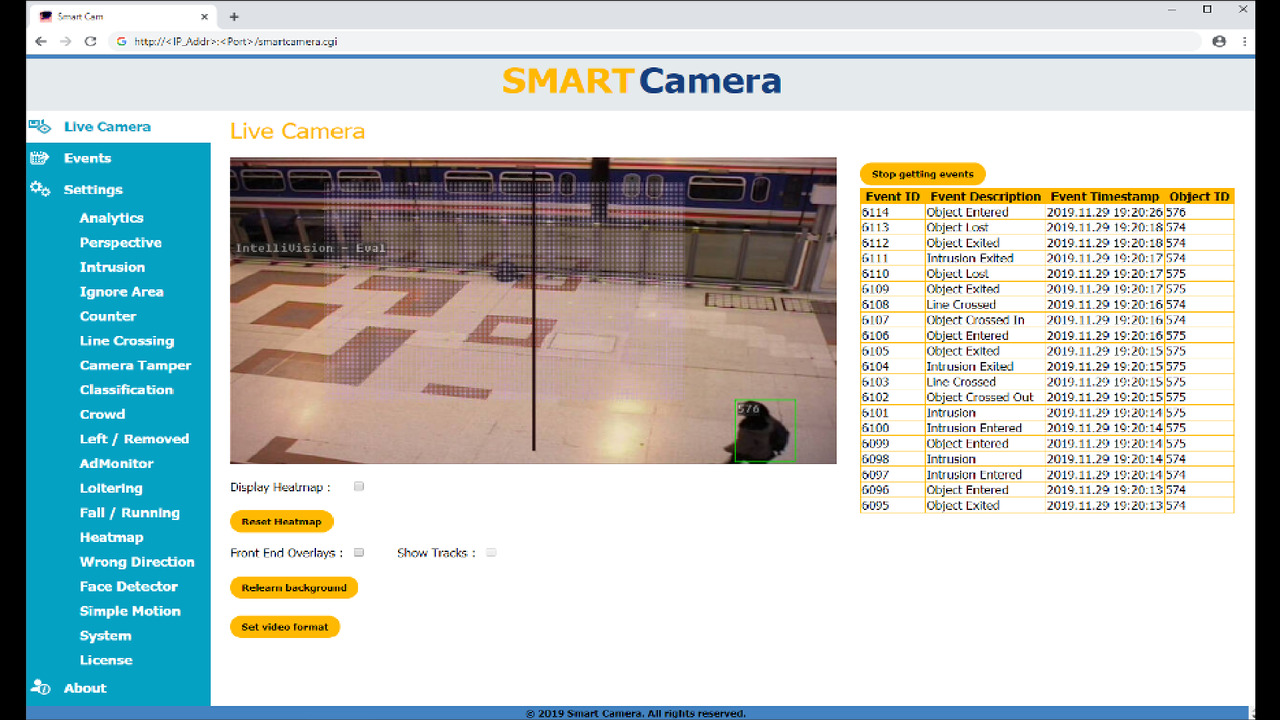The height and width of the screenshot is (720, 1280).
Task: Click the SMART Camera header logo
Action: point(641,81)
